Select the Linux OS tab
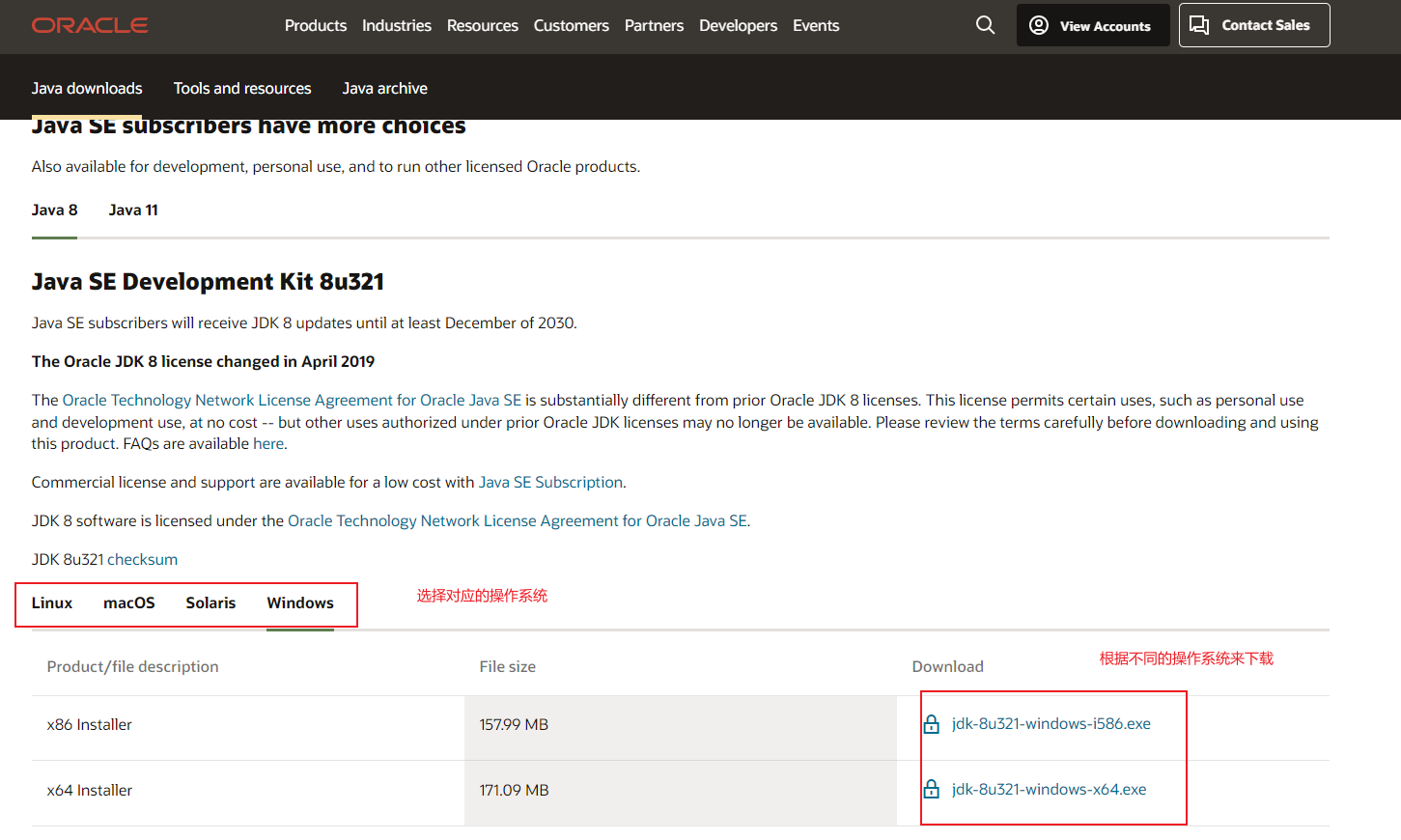 pyautogui.click(x=52, y=602)
